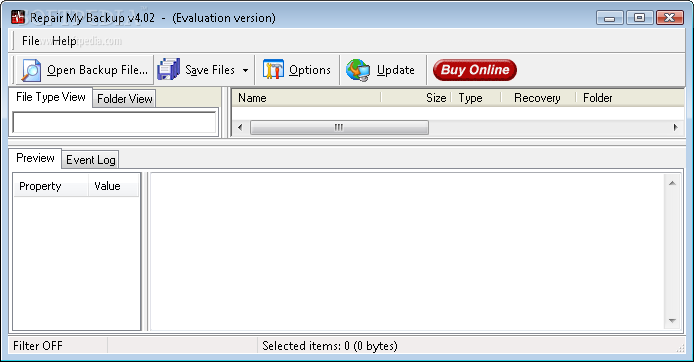Click the Open Backup File magnifier icon
This screenshot has height=362, width=694.
pos(31,70)
